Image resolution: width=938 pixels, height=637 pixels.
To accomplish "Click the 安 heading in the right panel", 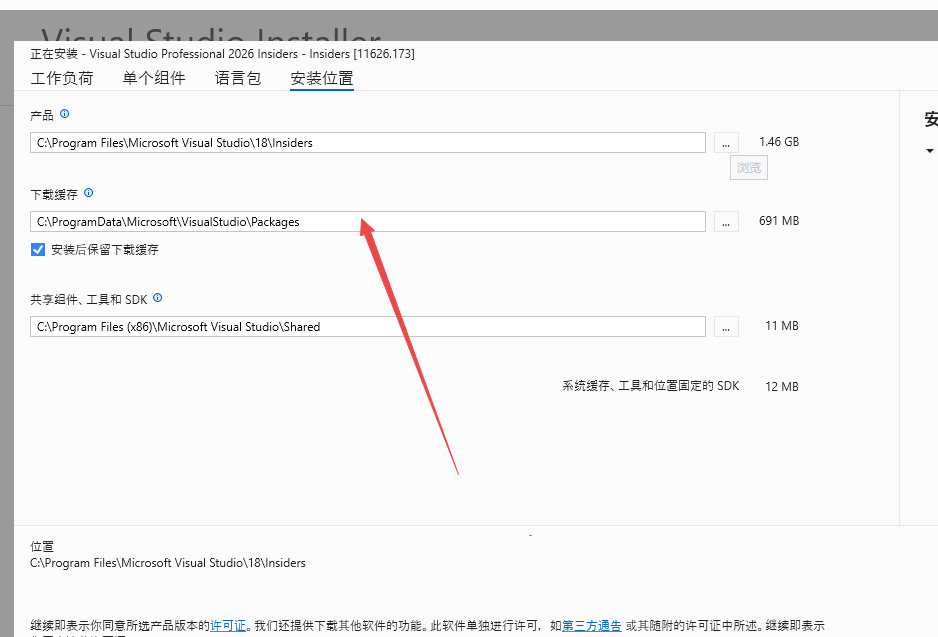I will [930, 119].
